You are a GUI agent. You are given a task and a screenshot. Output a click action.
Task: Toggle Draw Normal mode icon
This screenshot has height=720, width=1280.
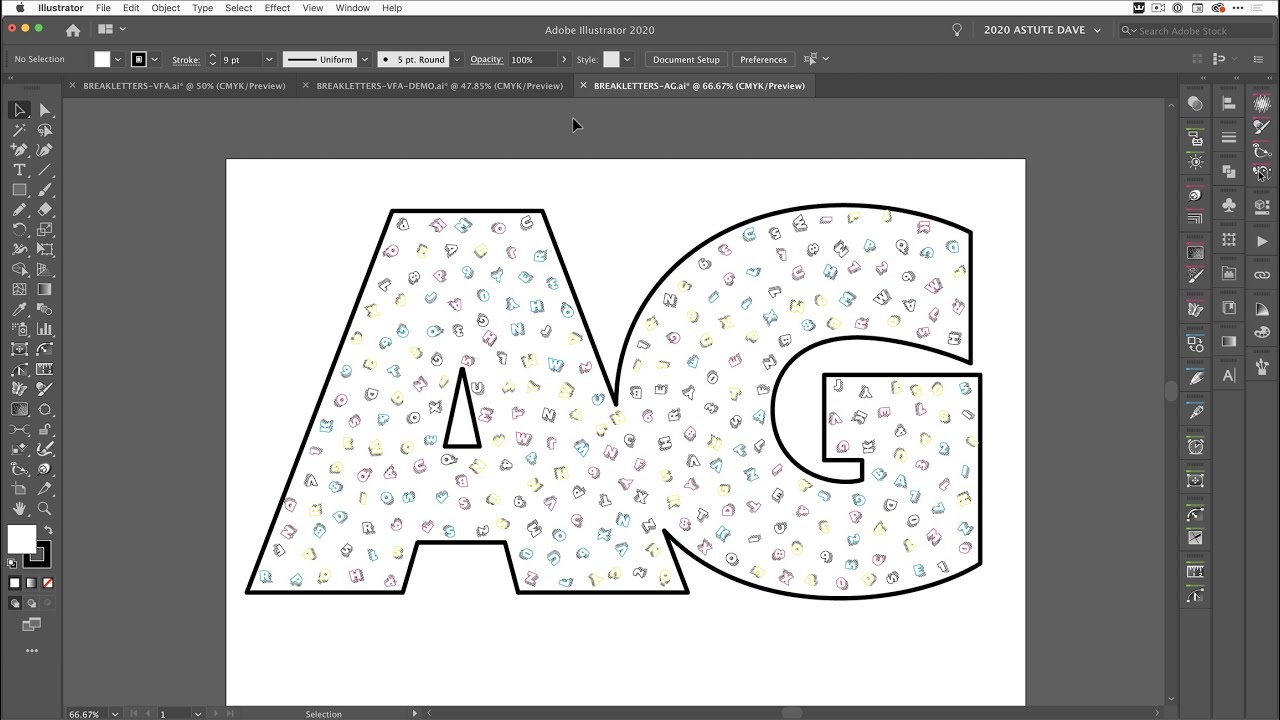[x=15, y=603]
